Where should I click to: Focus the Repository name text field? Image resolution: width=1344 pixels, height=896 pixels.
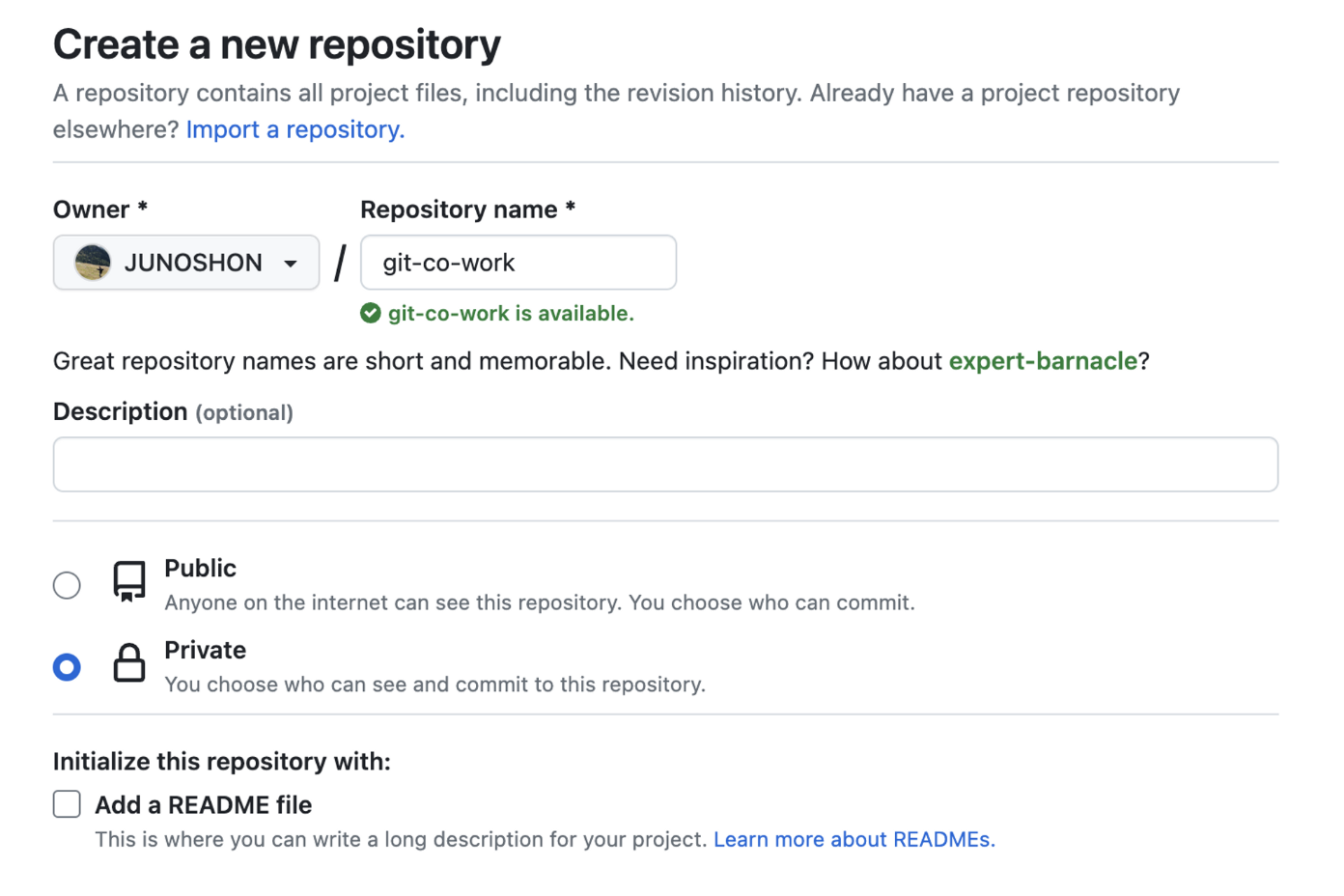point(518,263)
